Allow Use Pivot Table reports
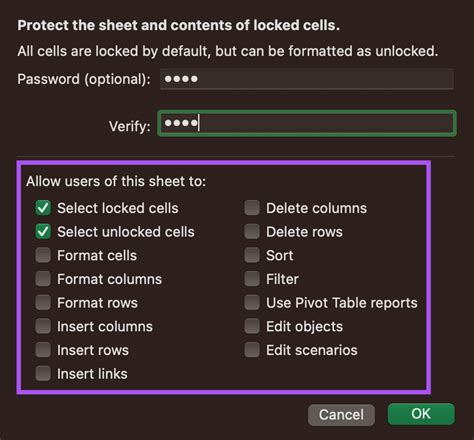Image resolution: width=474 pixels, height=440 pixels. click(252, 302)
